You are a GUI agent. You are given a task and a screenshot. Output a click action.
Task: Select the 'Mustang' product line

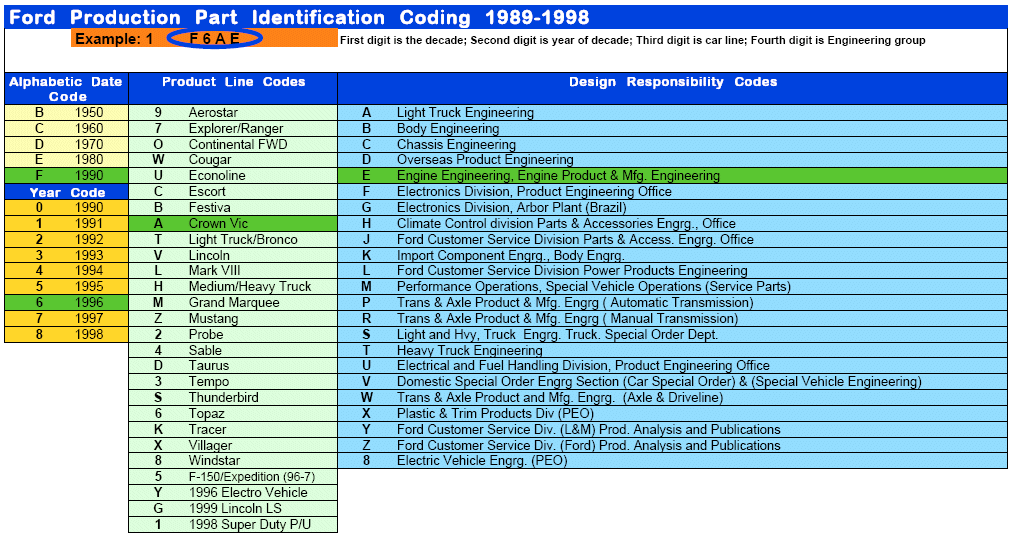point(233,319)
